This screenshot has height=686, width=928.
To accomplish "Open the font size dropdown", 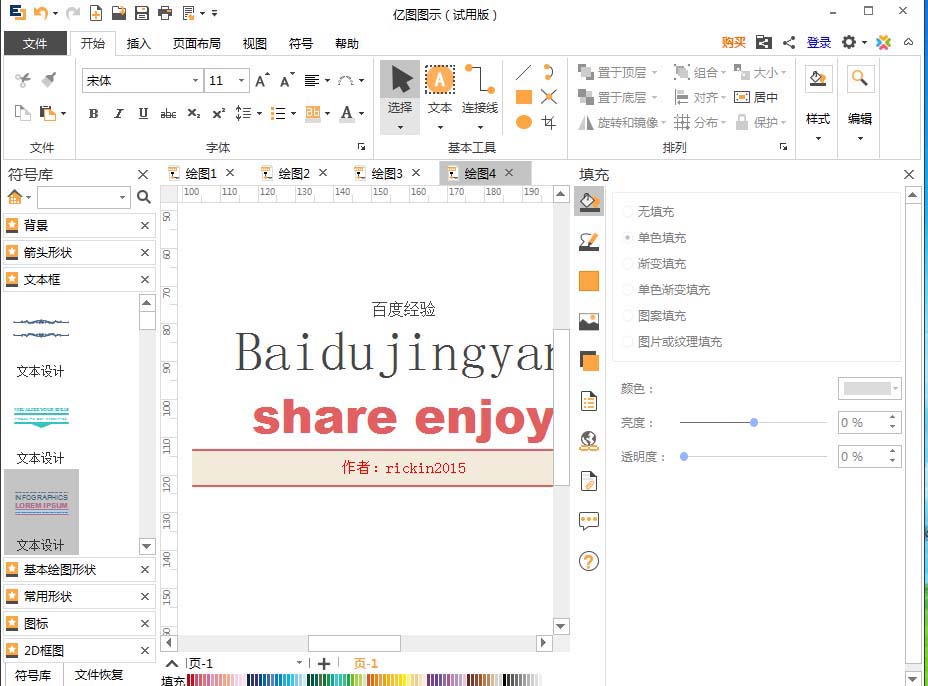I will (241, 80).
